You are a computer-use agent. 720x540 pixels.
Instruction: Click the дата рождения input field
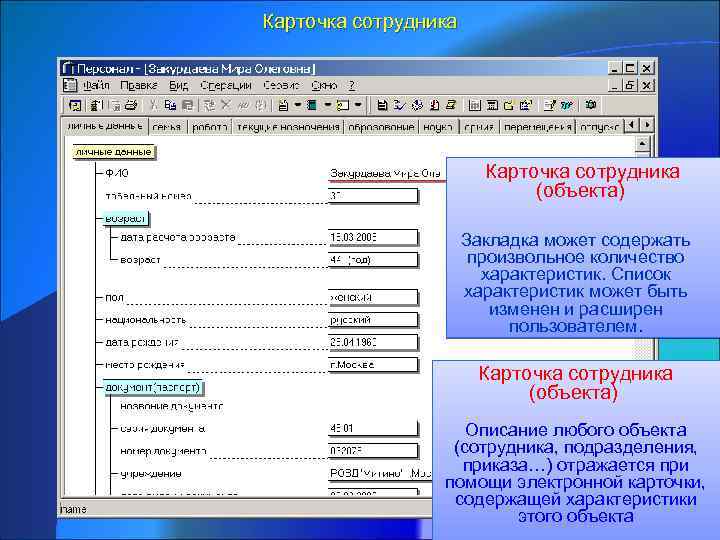pyautogui.click(x=373, y=342)
